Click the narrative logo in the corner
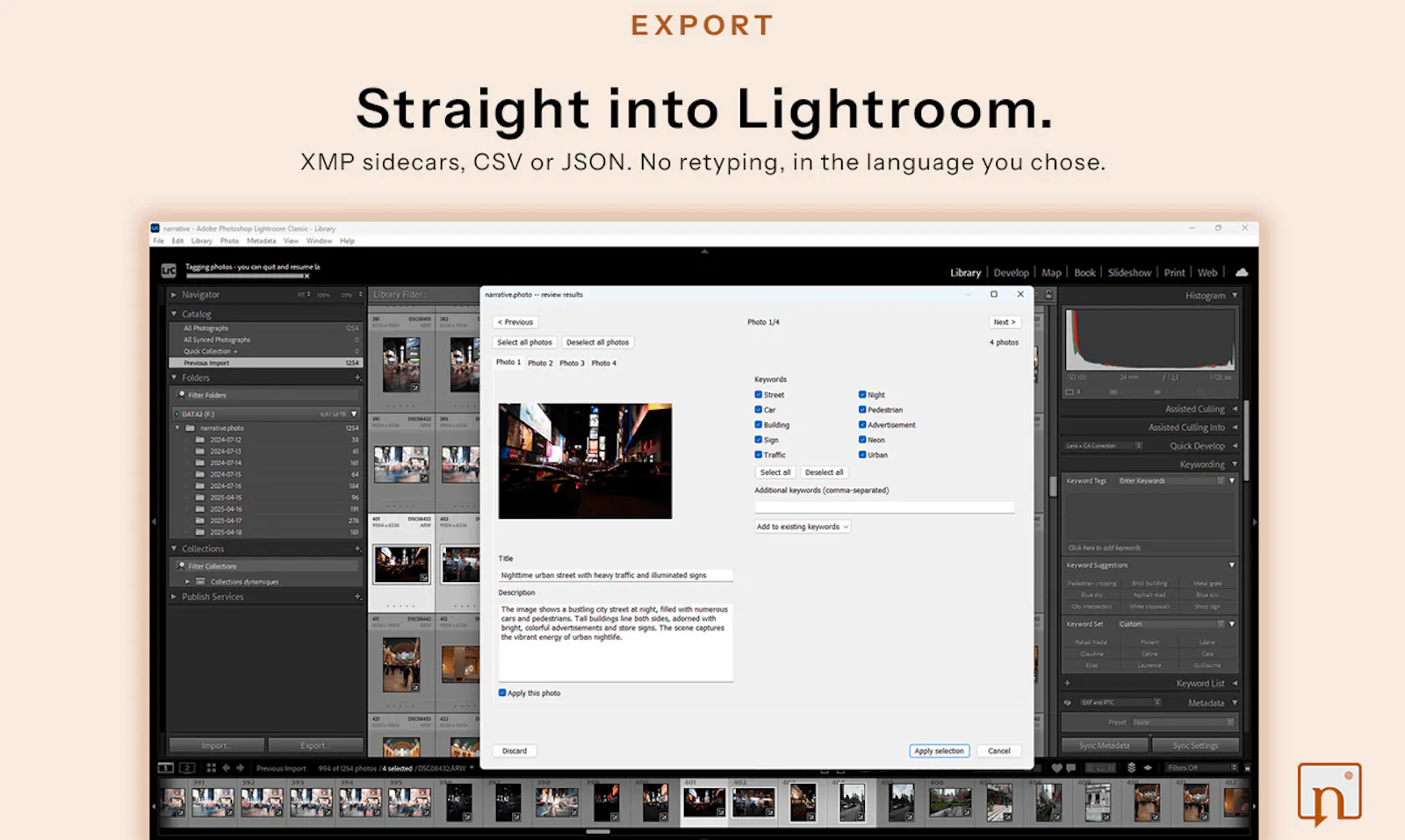This screenshot has width=1405, height=840. [1329, 794]
